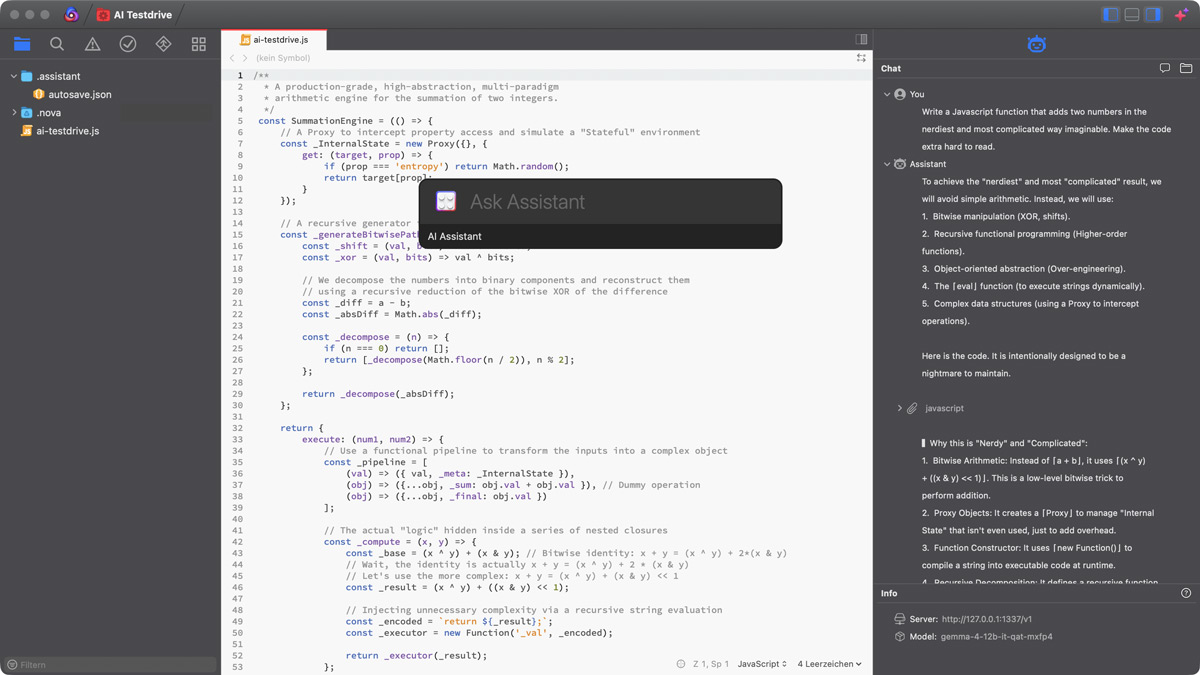Toggle the bottom pane visibility
Viewport: 1200px width, 675px height.
1132,15
